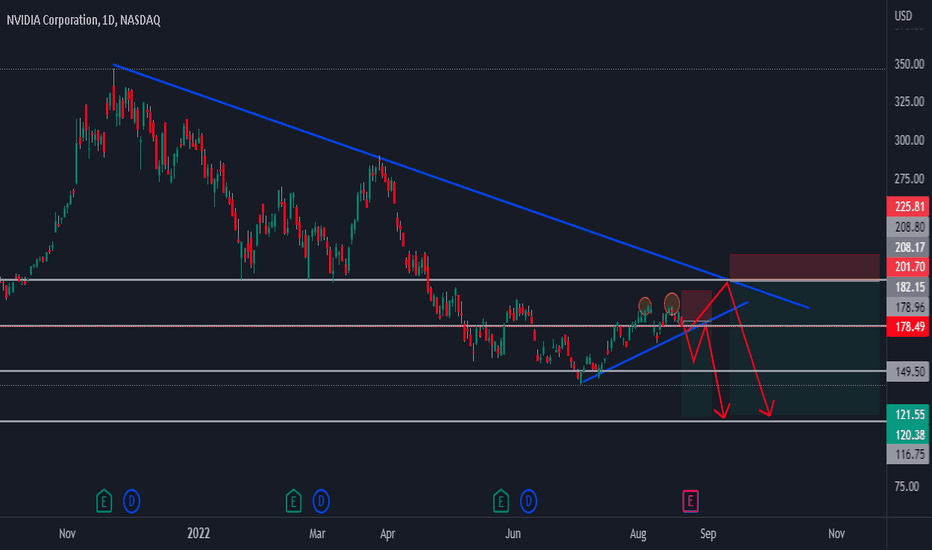Screen dimensions: 932x550
Task: Select the green 120.38 target price label
Action: click(909, 435)
